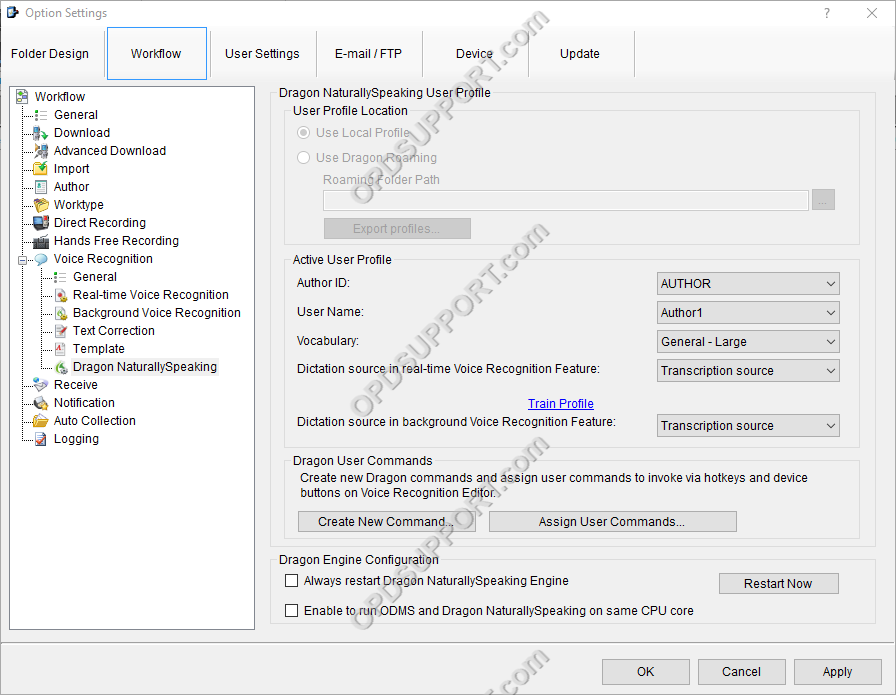This screenshot has width=896, height=695.
Task: Click the Author icon in tree
Action: (x=41, y=187)
